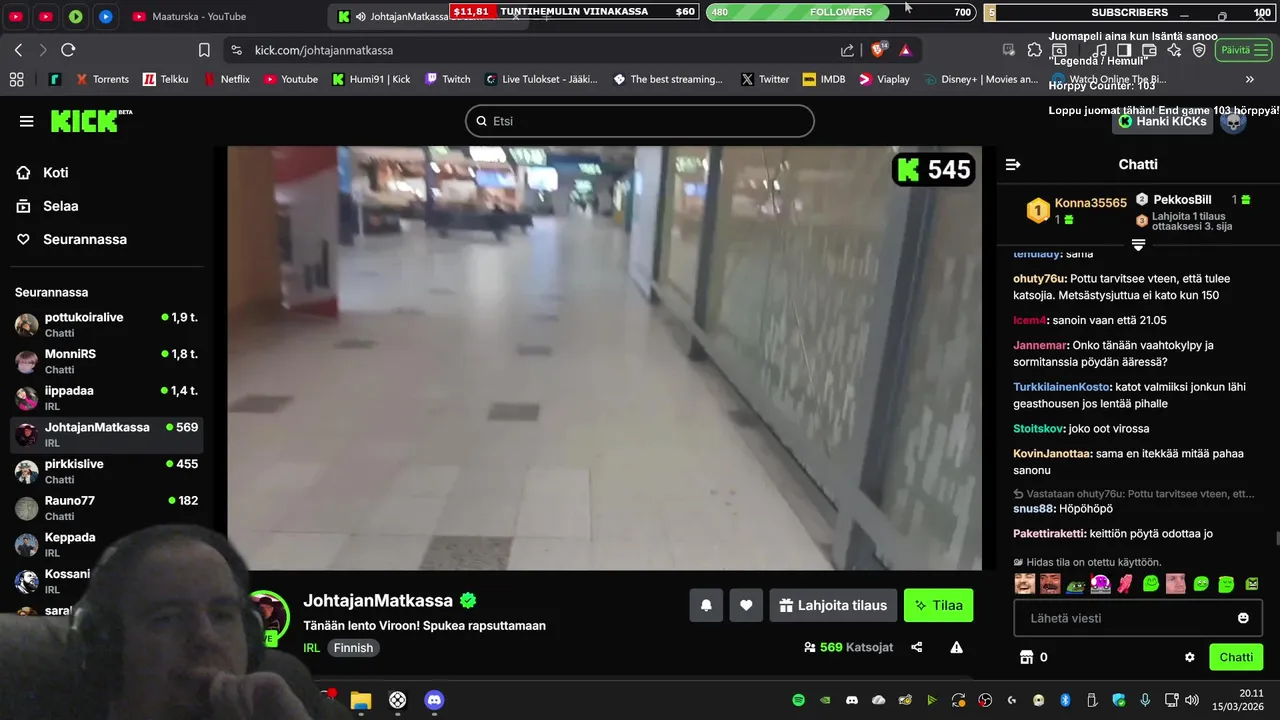1280x720 pixels.
Task: Click the browser reload button
Action: (x=68, y=50)
